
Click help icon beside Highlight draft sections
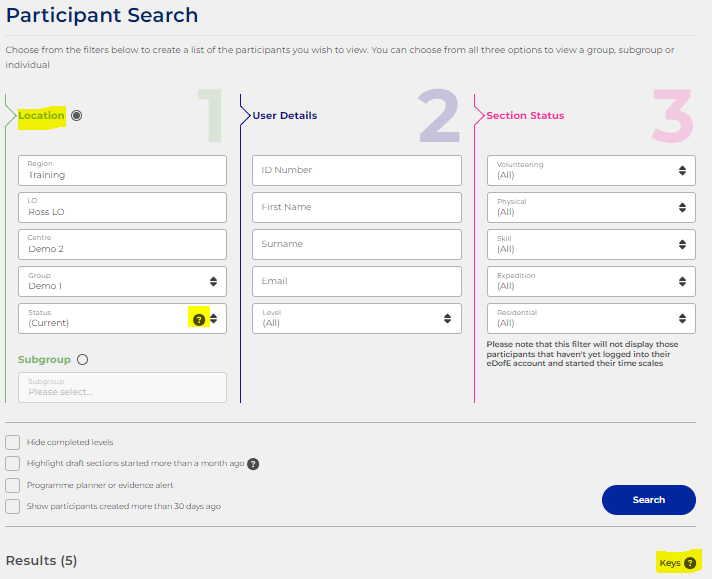click(253, 464)
